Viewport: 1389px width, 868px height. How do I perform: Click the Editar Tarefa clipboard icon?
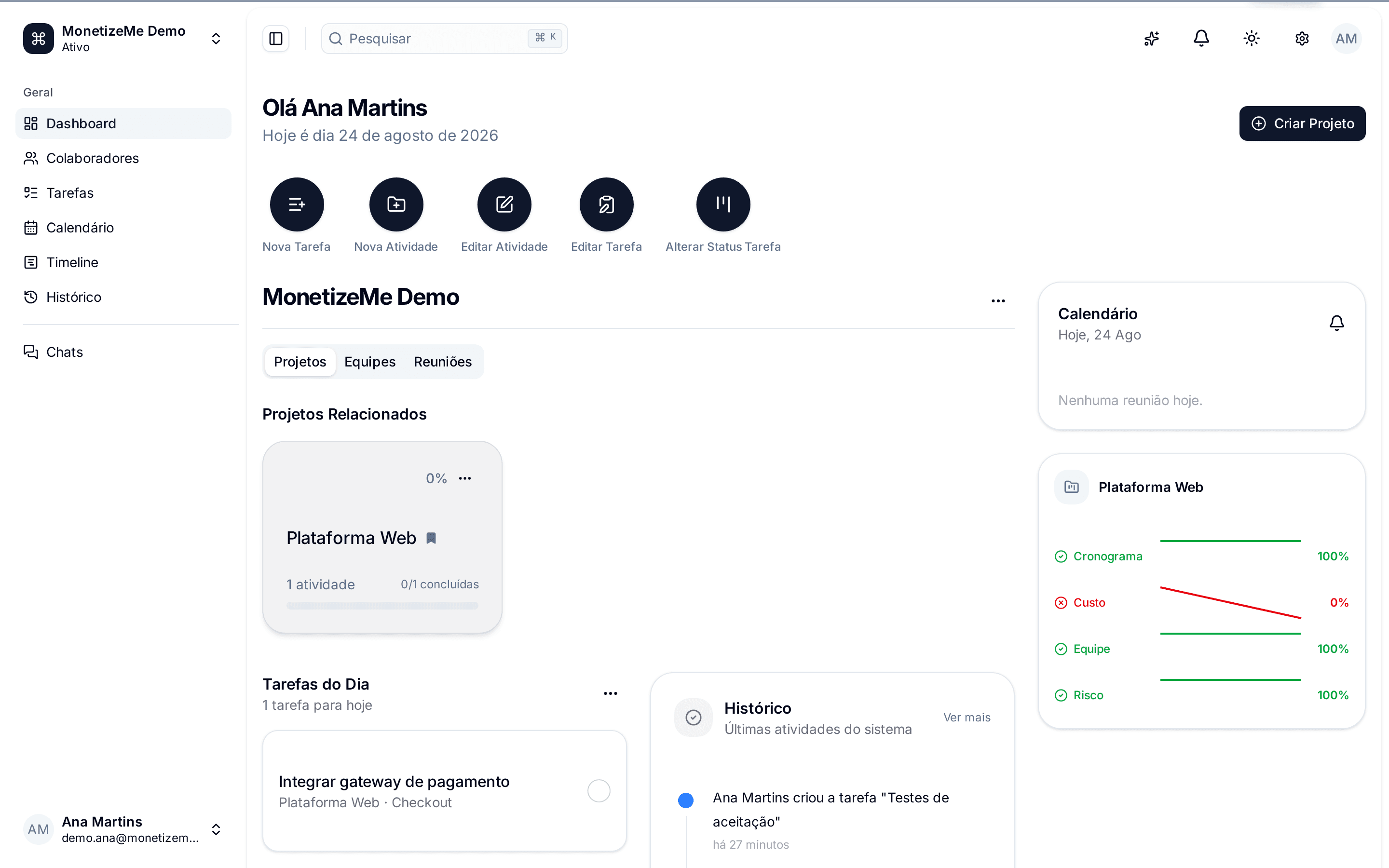[x=607, y=204]
